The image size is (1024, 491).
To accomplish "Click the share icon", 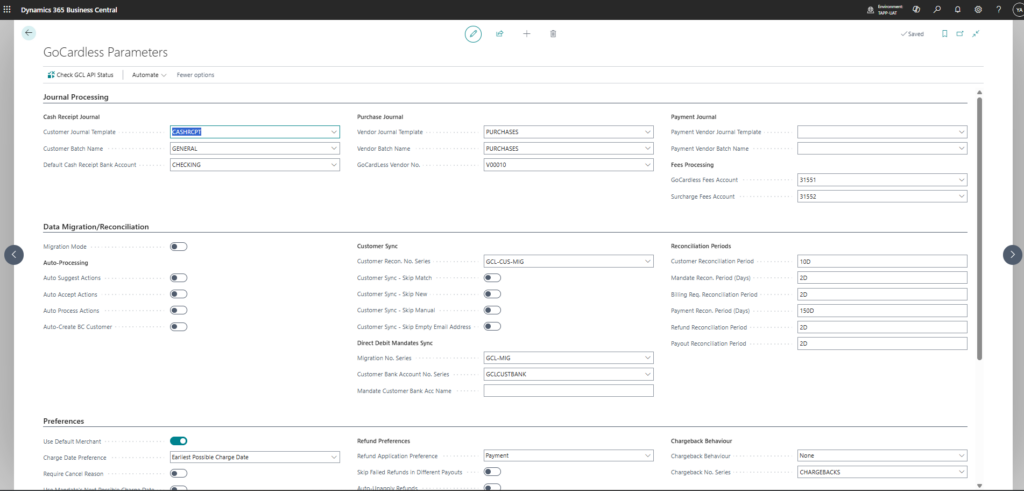I will 500,34.
